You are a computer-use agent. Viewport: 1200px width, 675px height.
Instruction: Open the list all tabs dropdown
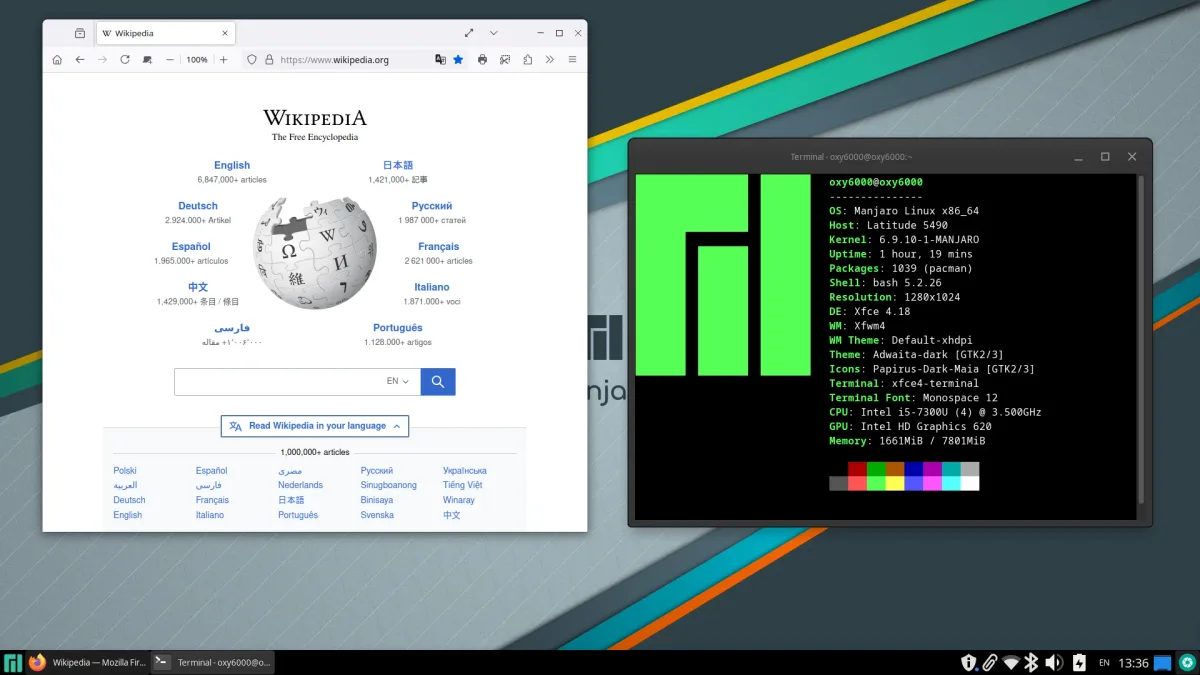pyautogui.click(x=496, y=33)
